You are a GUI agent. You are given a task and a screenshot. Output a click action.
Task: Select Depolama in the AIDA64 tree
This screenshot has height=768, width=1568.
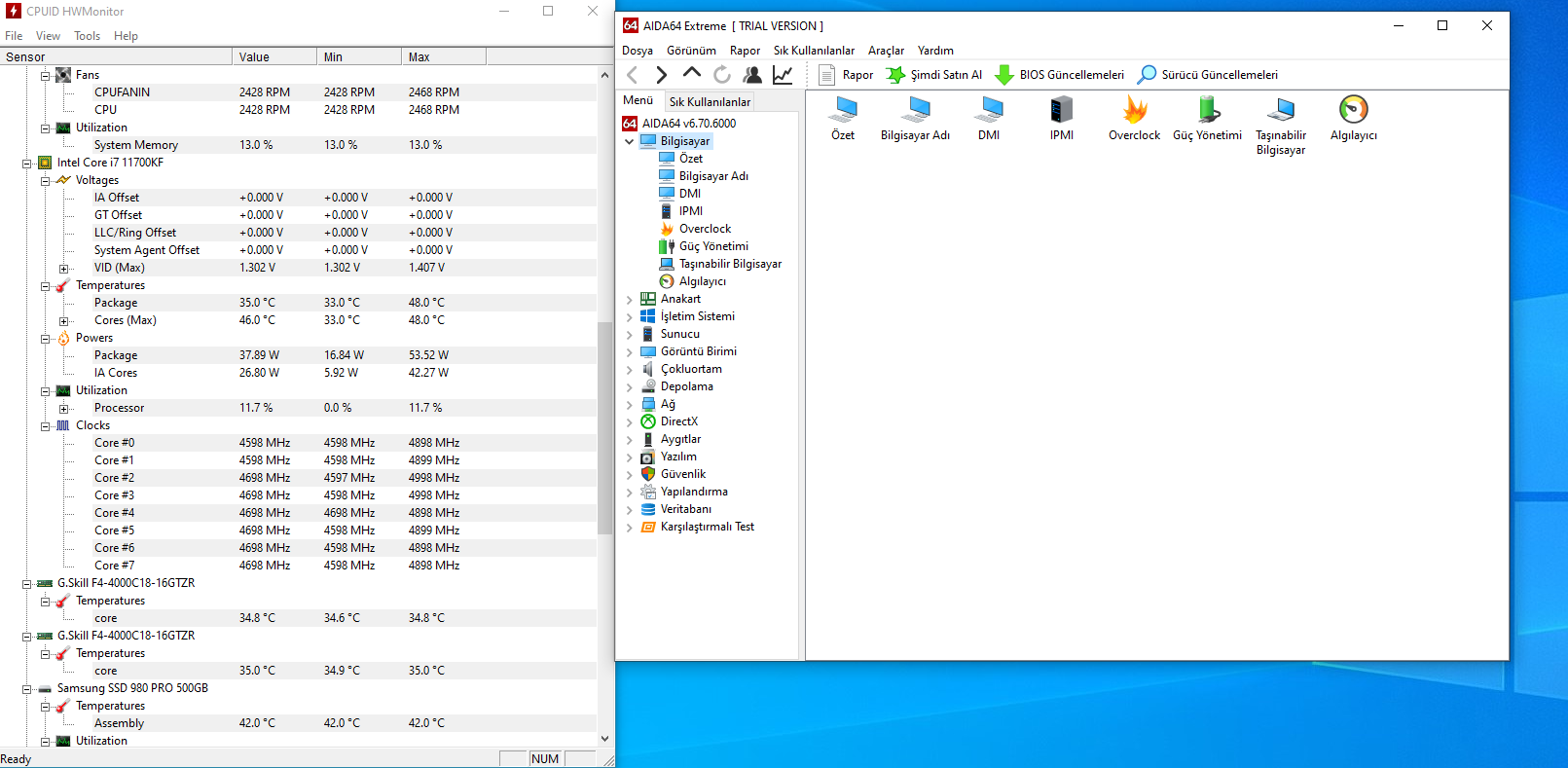click(x=686, y=386)
